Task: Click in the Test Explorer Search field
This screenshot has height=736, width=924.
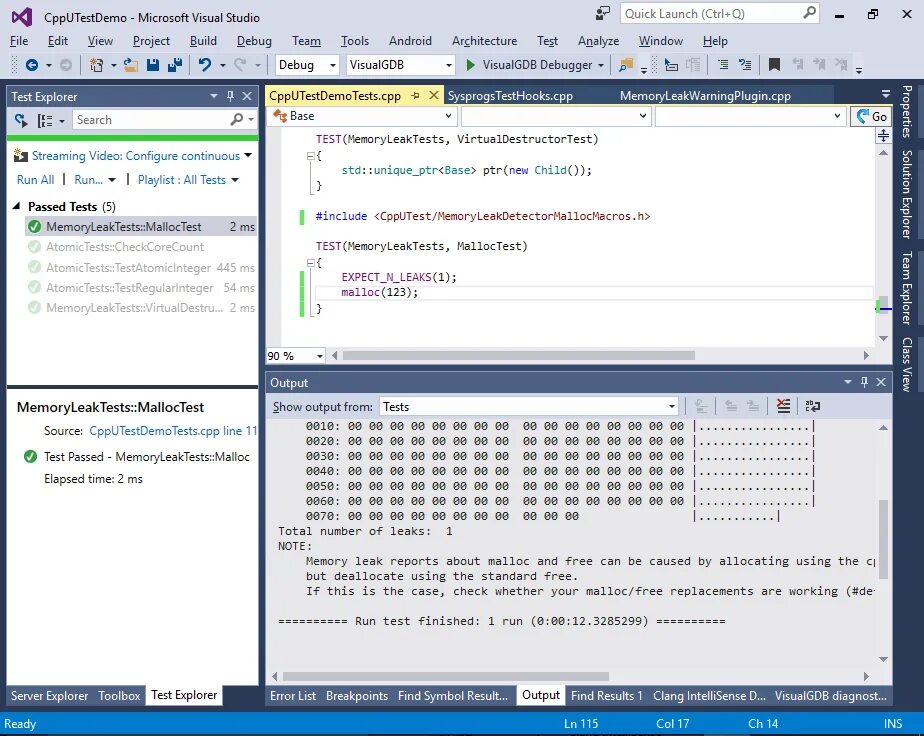Action: click(152, 120)
